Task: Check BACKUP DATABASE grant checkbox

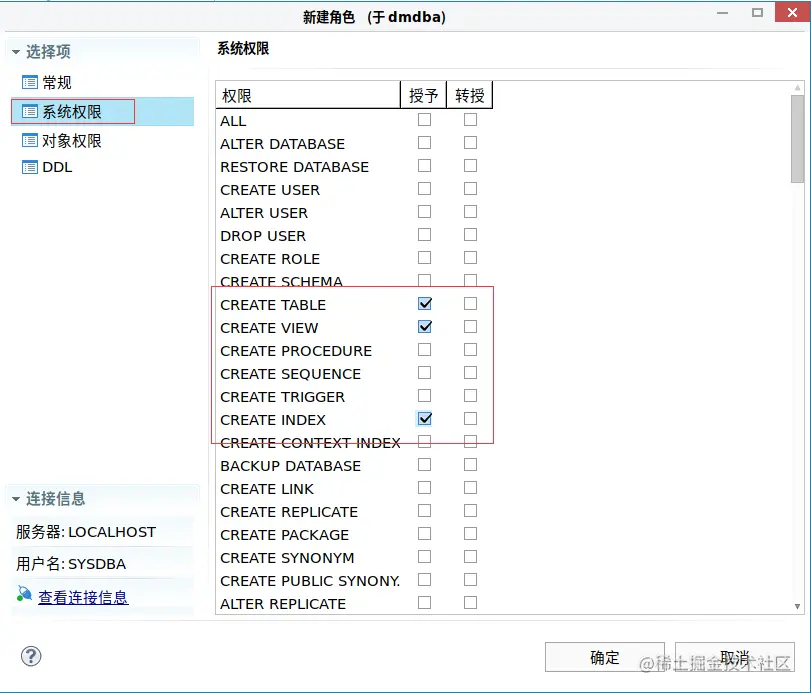Action: 424,464
